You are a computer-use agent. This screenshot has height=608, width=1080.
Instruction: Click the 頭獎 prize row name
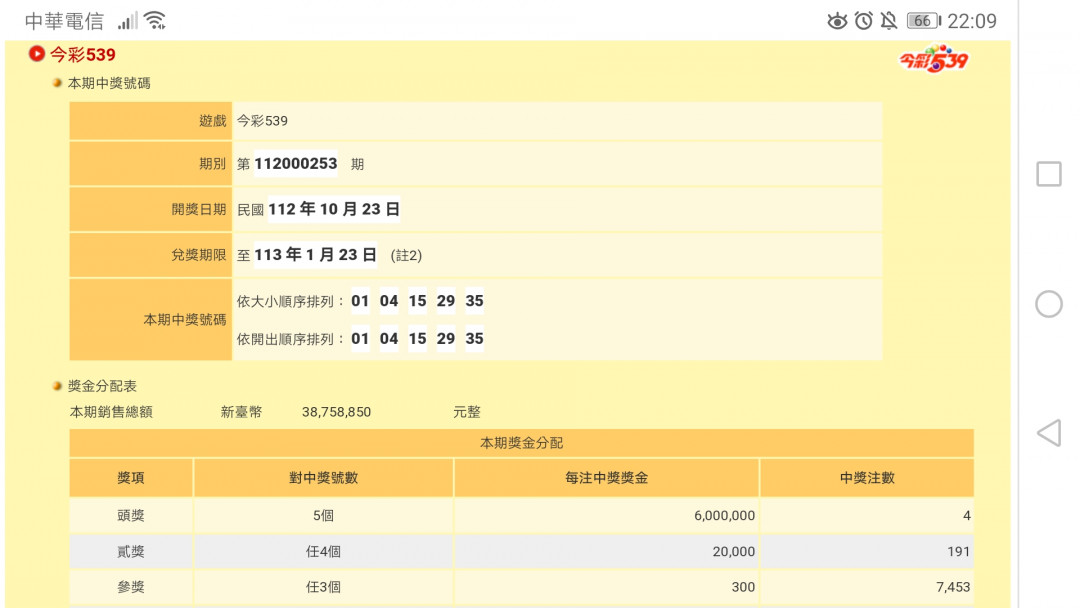click(x=131, y=516)
